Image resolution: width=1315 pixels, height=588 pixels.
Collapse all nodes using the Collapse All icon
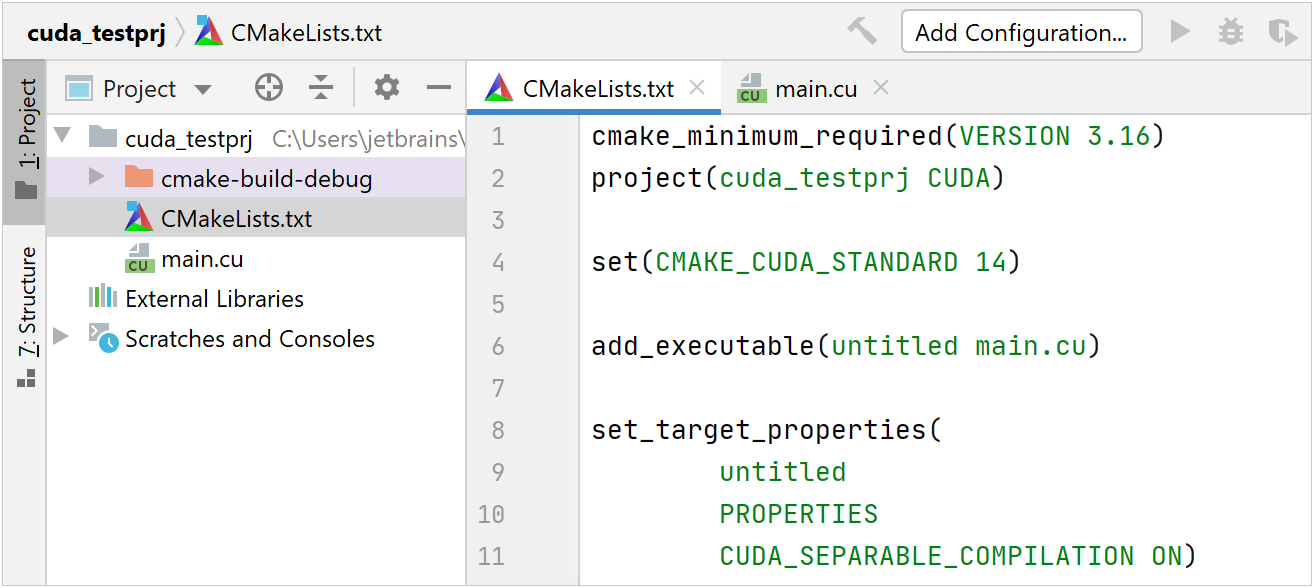pos(320,88)
